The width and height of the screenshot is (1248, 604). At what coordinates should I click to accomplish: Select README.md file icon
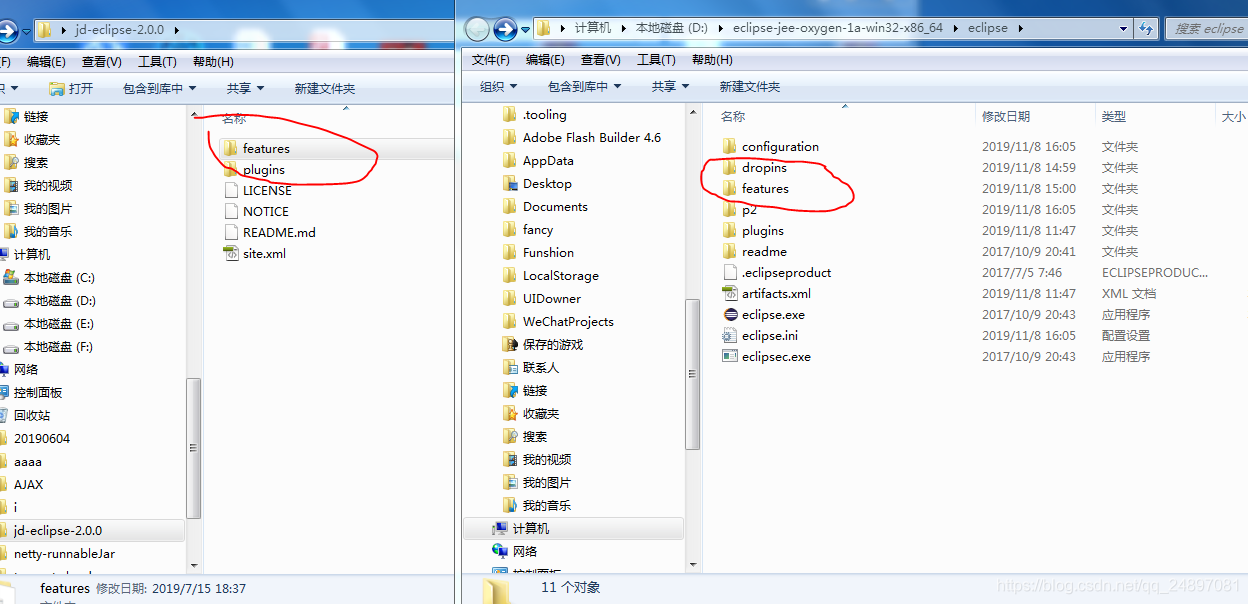pyautogui.click(x=230, y=233)
